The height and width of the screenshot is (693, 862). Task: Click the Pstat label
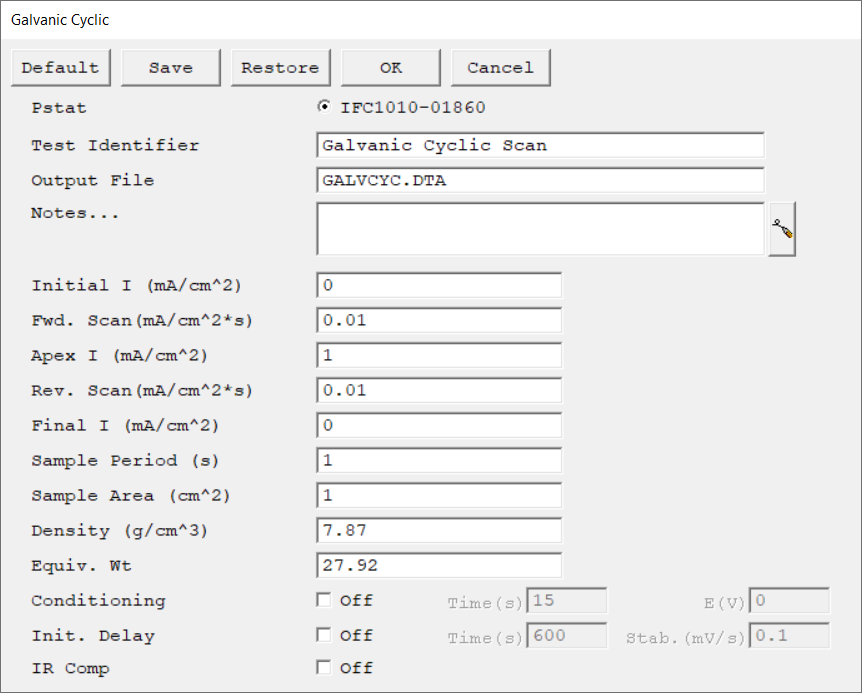click(x=59, y=108)
